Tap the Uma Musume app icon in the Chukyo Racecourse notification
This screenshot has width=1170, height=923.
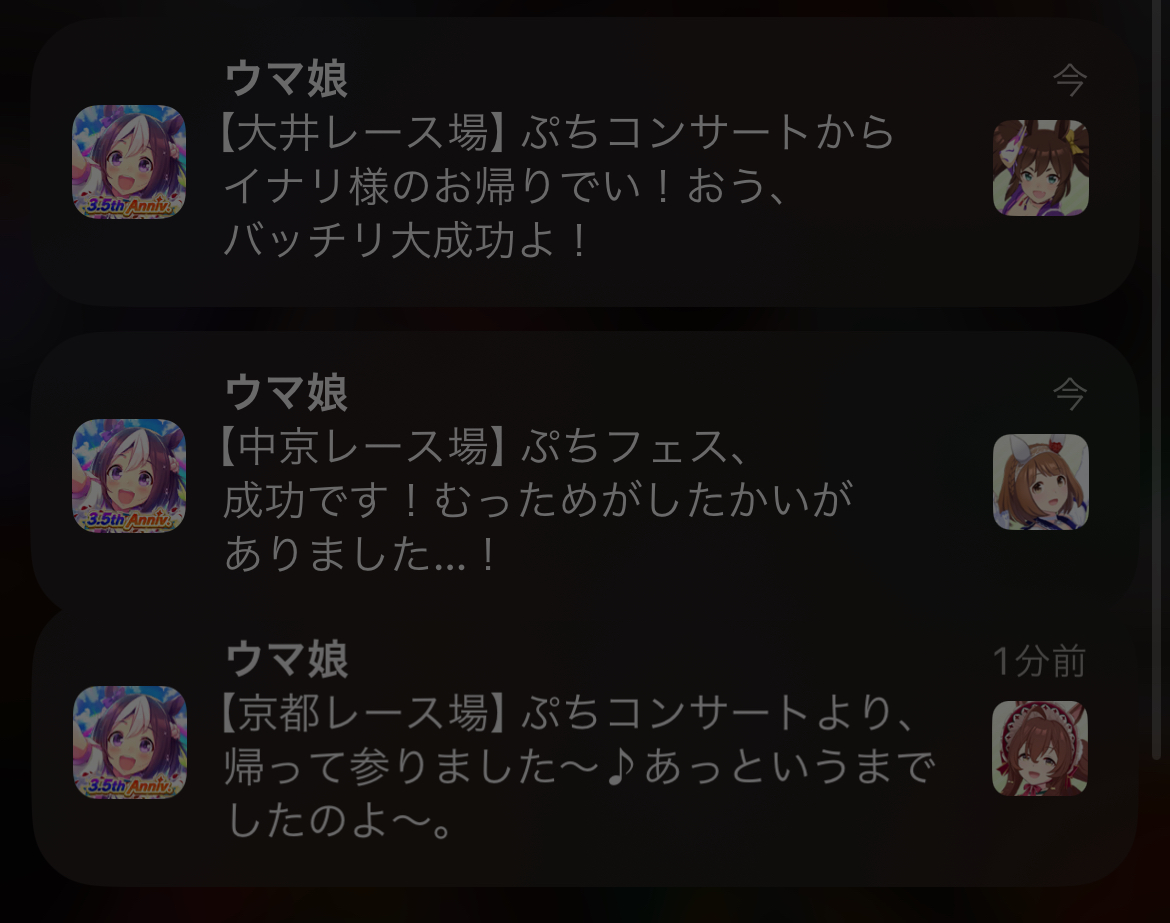(x=128, y=476)
